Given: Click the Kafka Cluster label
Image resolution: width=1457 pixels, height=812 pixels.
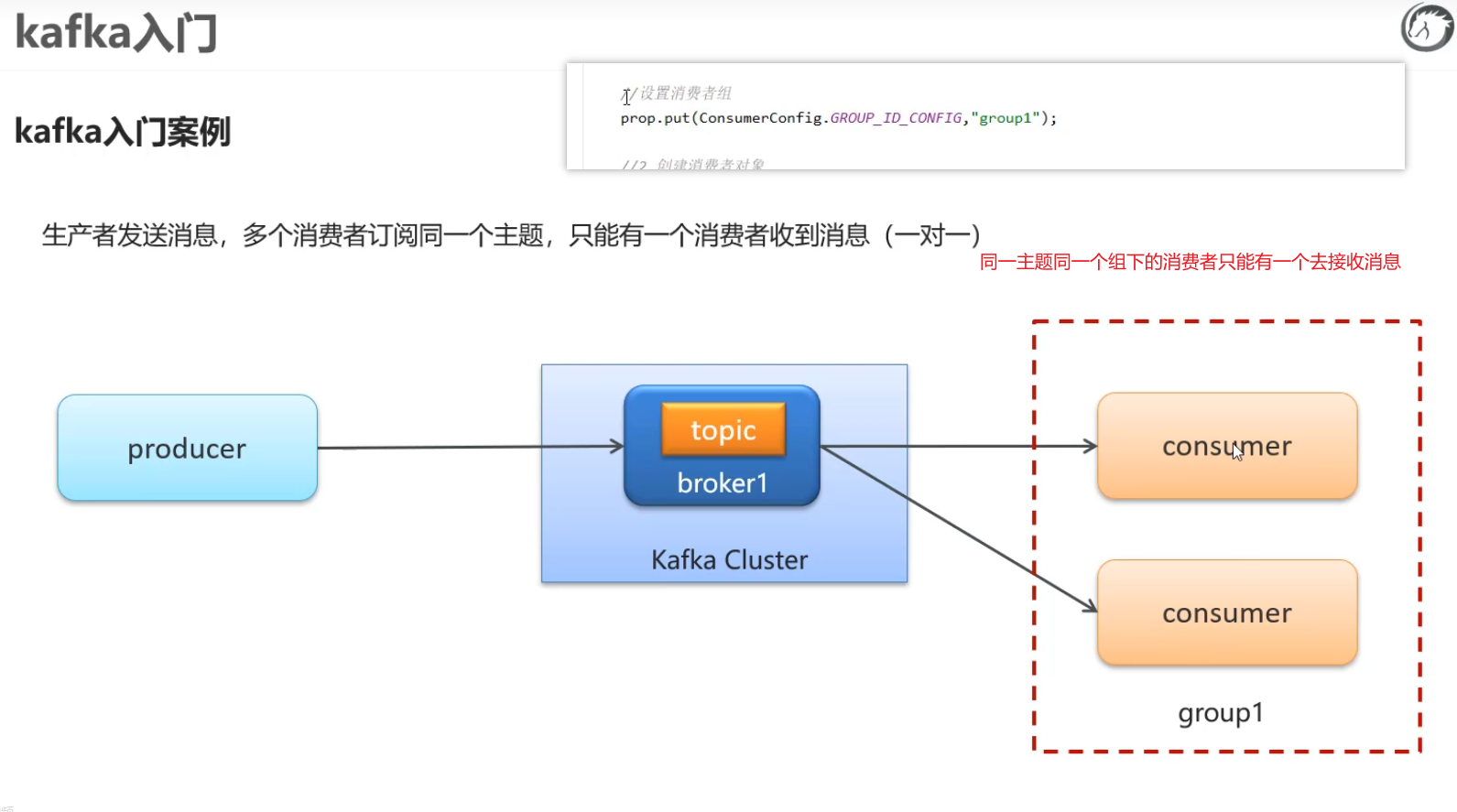Looking at the screenshot, I should tap(730, 559).
